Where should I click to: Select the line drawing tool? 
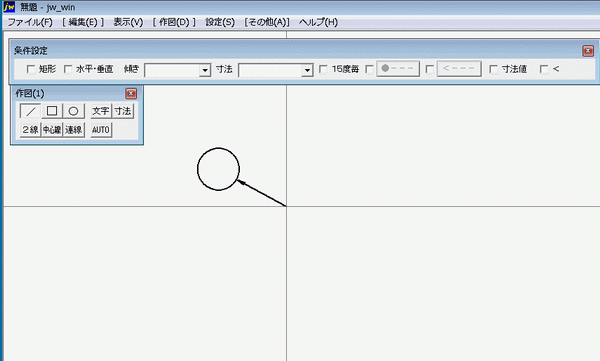[30, 111]
